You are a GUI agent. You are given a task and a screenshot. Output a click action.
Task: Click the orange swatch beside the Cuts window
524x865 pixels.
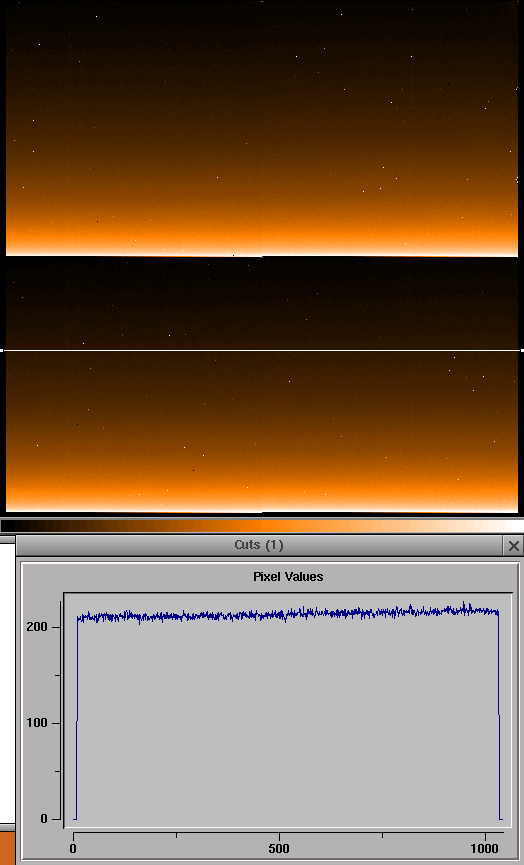click(7, 848)
